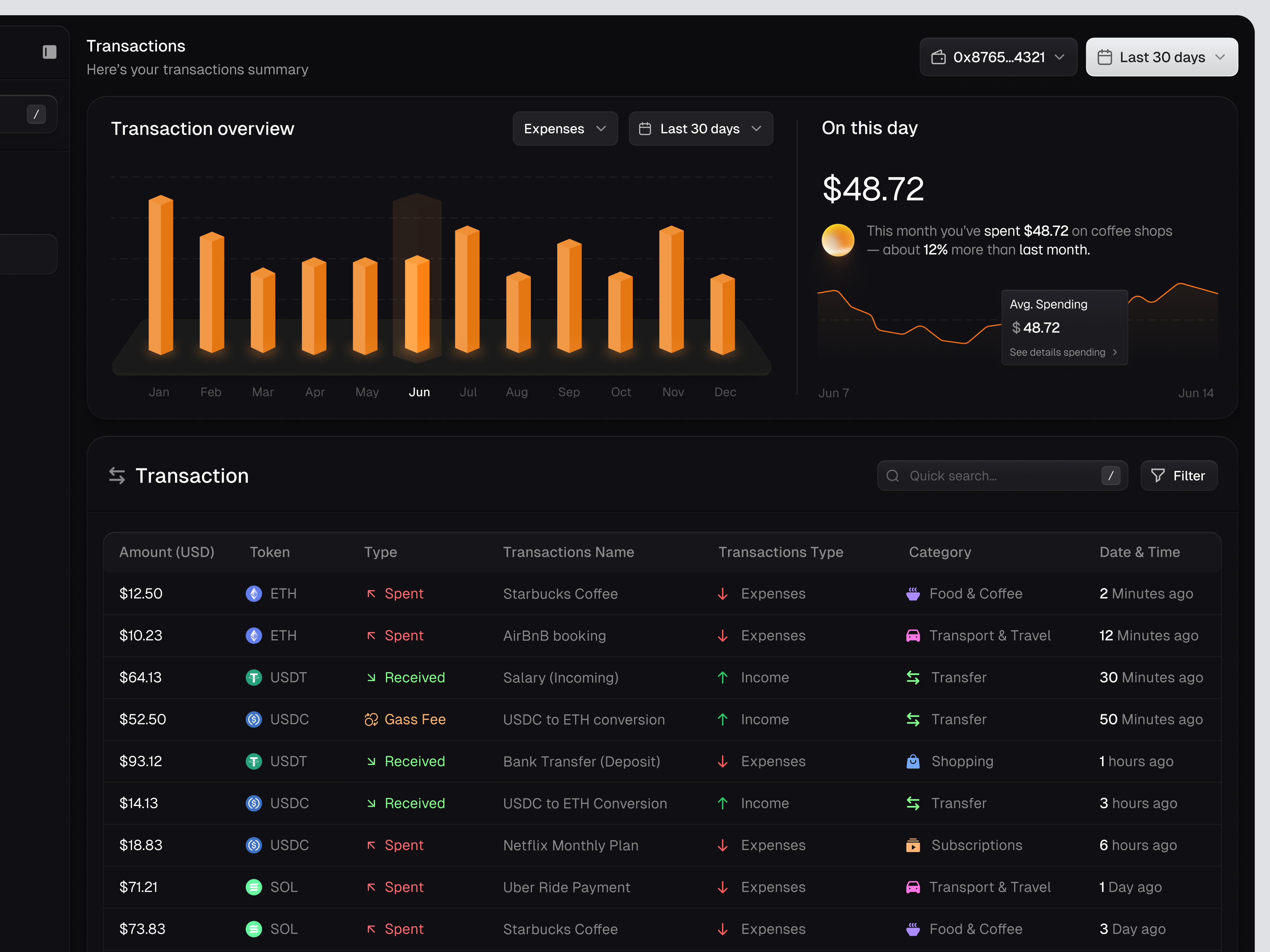Open the 0x8765...4321 wallet dropdown
Viewport: 1270px width, 952px height.
pyautogui.click(x=999, y=57)
